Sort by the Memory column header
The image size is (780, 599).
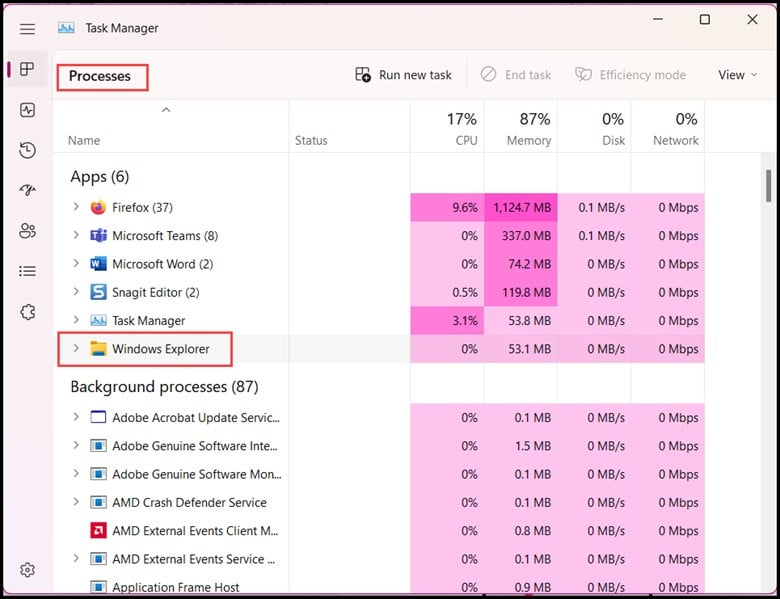click(x=520, y=127)
